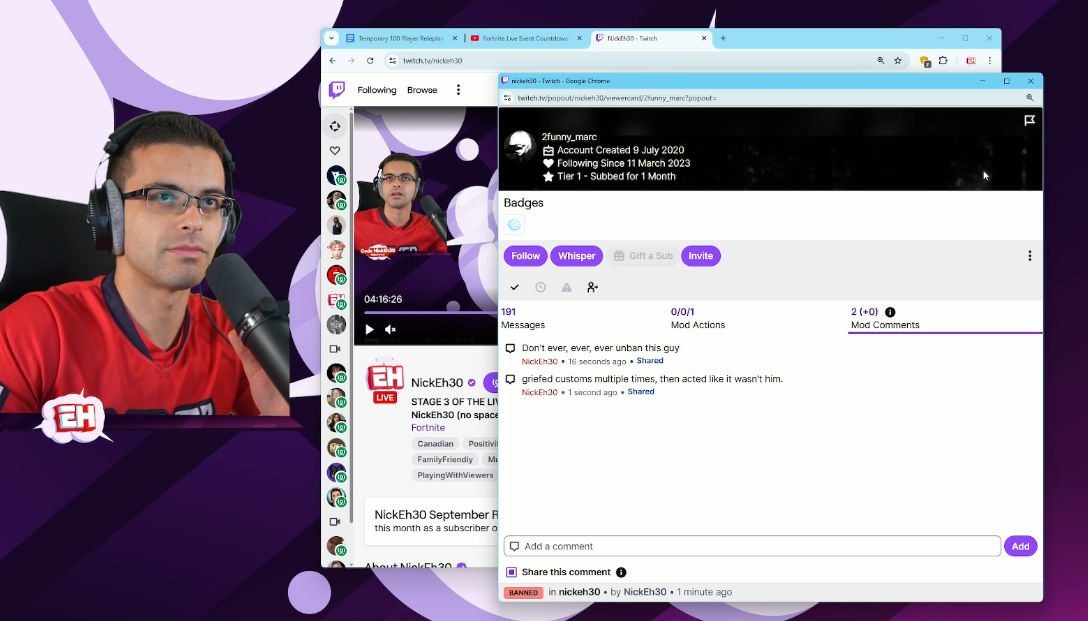Click the Whisper button
The height and width of the screenshot is (621, 1088).
577,256
